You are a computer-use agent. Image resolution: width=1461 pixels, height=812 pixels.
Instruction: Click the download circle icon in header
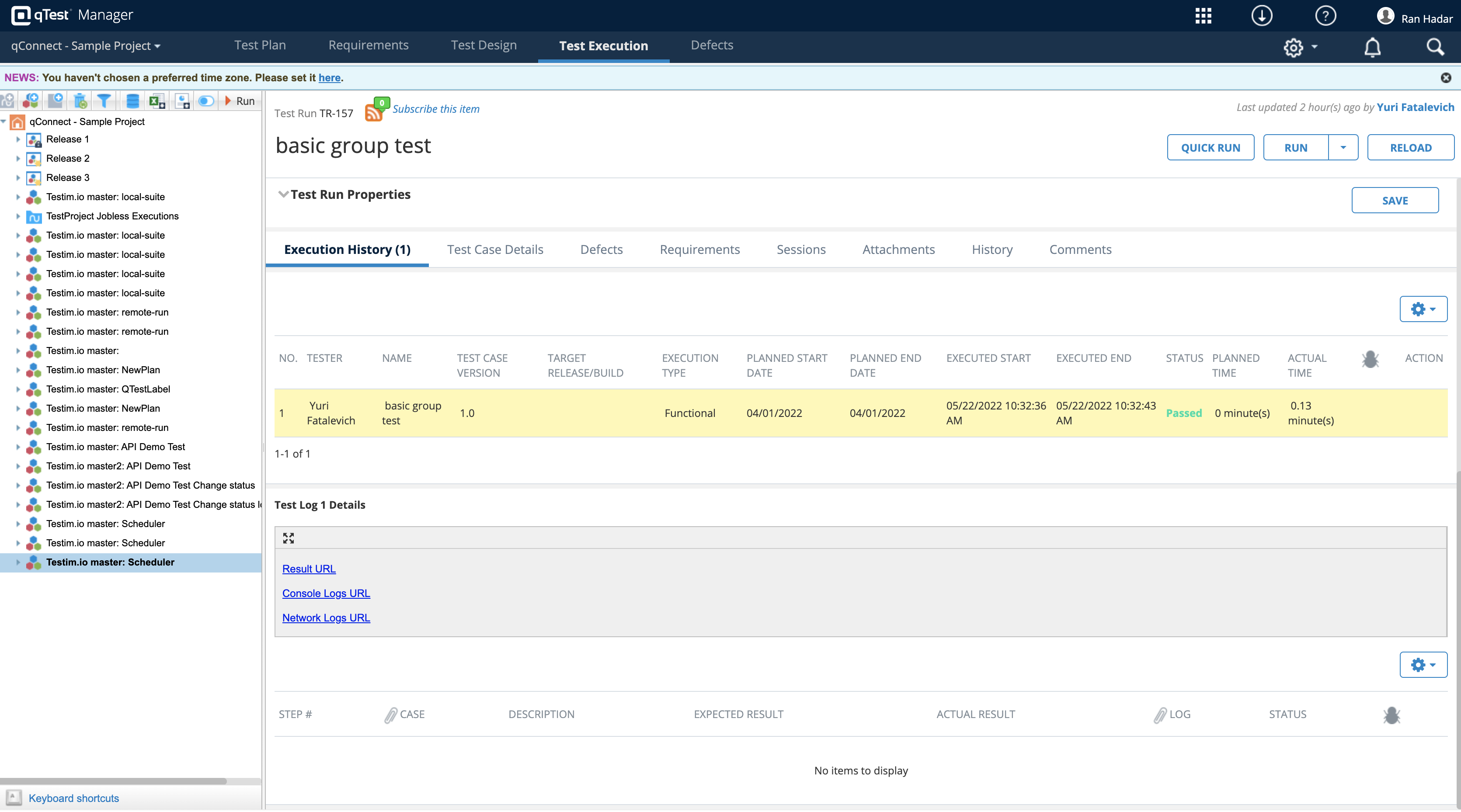(x=1261, y=16)
